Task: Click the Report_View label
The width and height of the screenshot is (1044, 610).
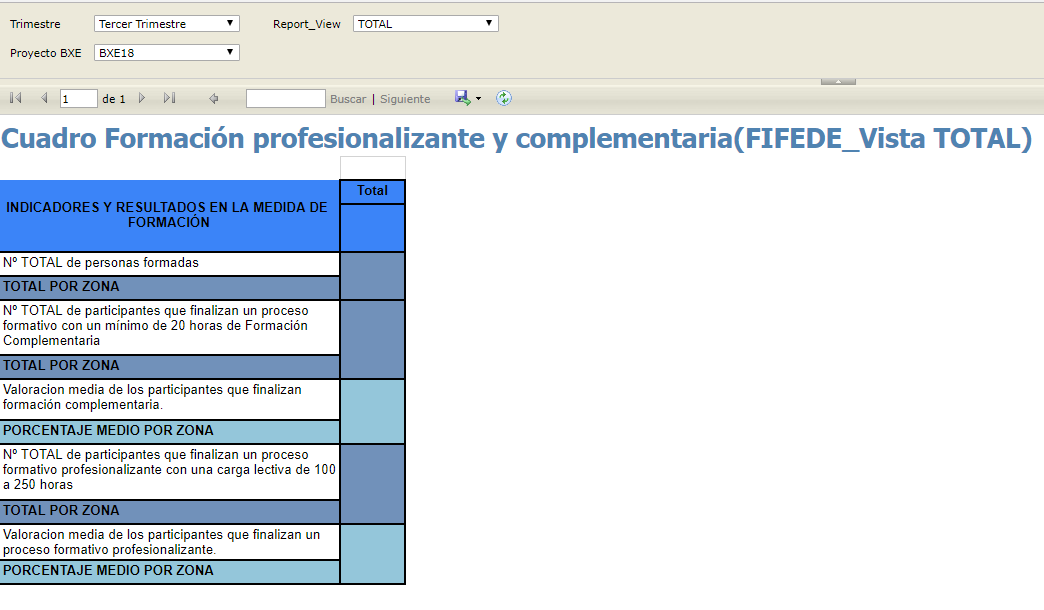Action: pos(306,24)
